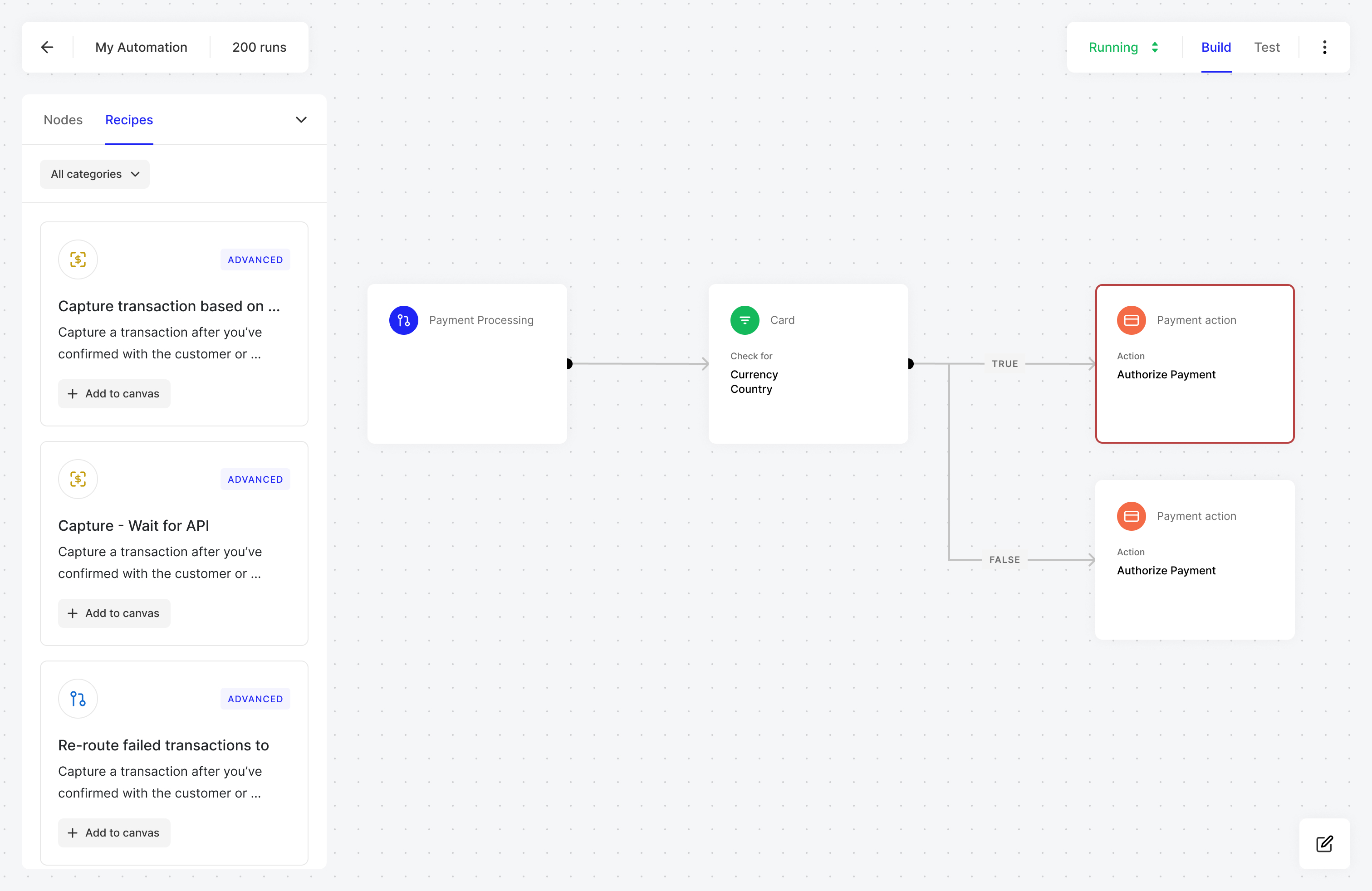Screen dimensions: 1372x891
Task: Click the Re-route failed transactions recipe icon
Action: click(x=78, y=699)
